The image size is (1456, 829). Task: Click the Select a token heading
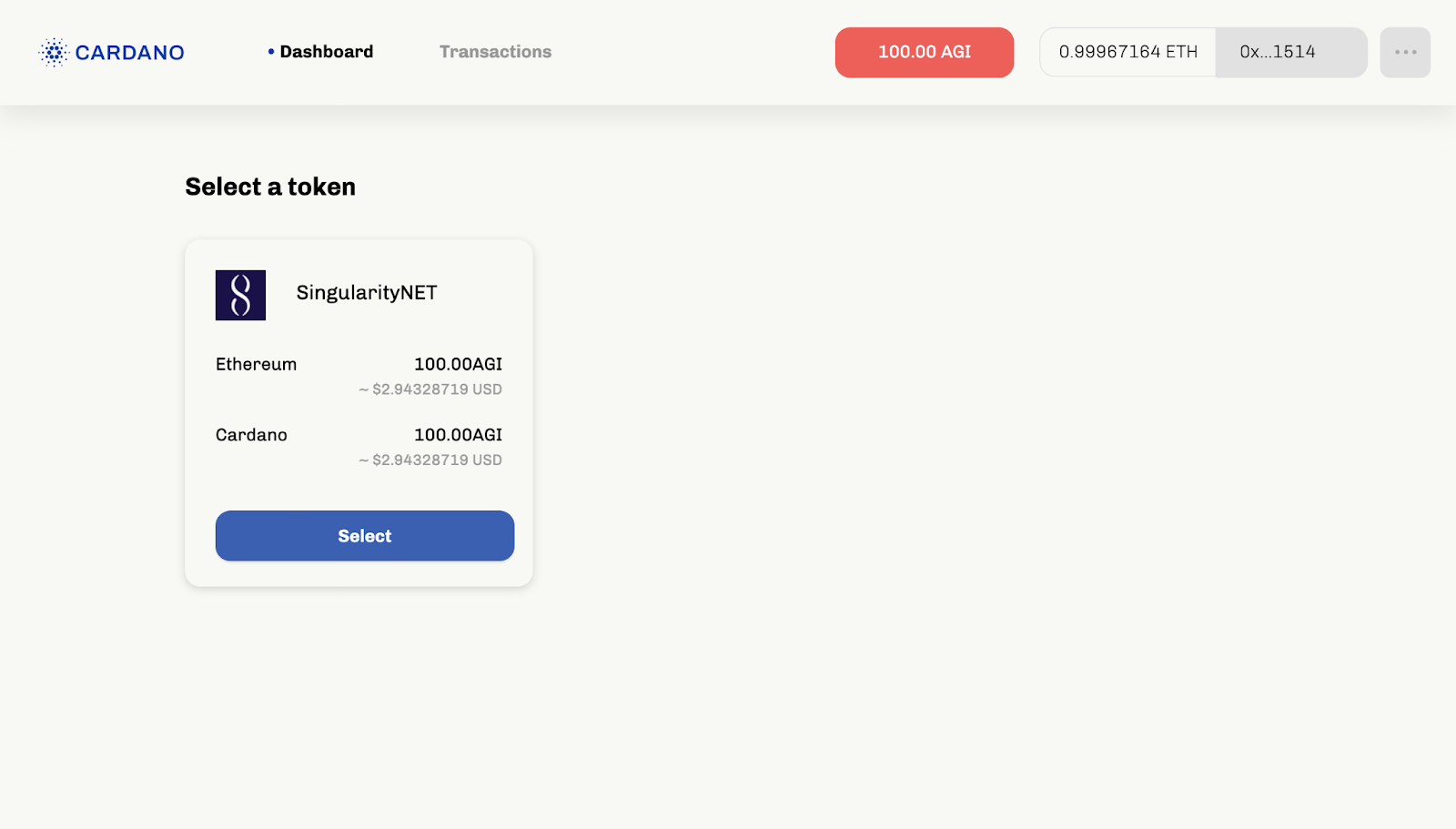click(270, 187)
